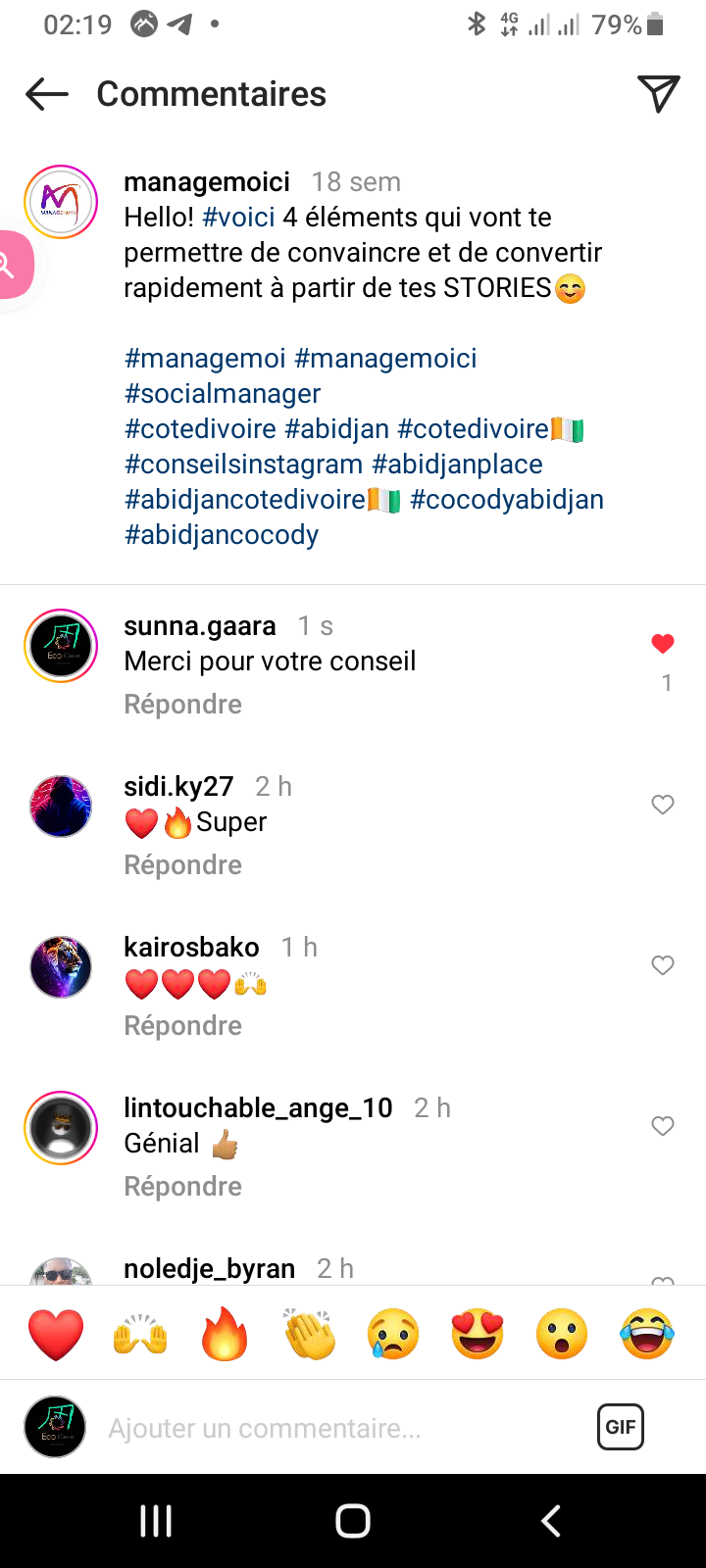Insert the laughing tears quick emoji

pos(647,1334)
